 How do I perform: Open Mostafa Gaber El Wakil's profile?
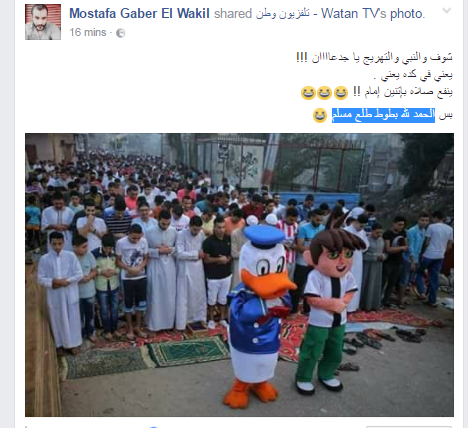click(139, 14)
